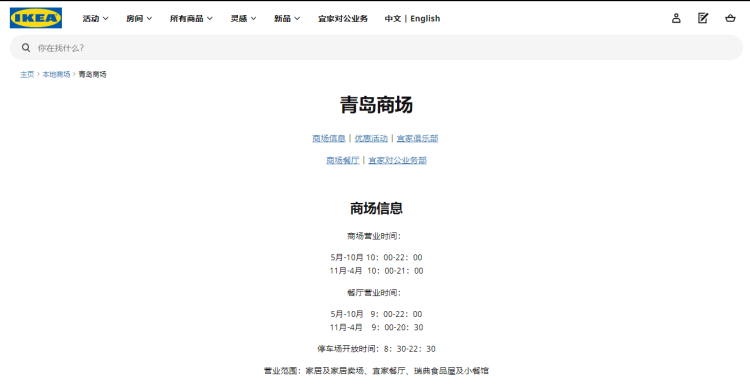
Task: Expand the 房间 dropdown menu
Action: click(x=139, y=18)
